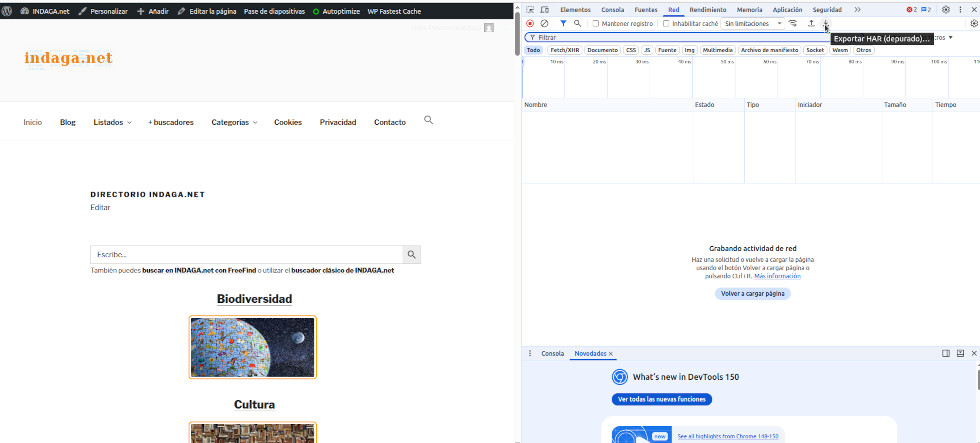The height and width of the screenshot is (443, 980).
Task: Open network panel settings gear
Action: coord(974,23)
